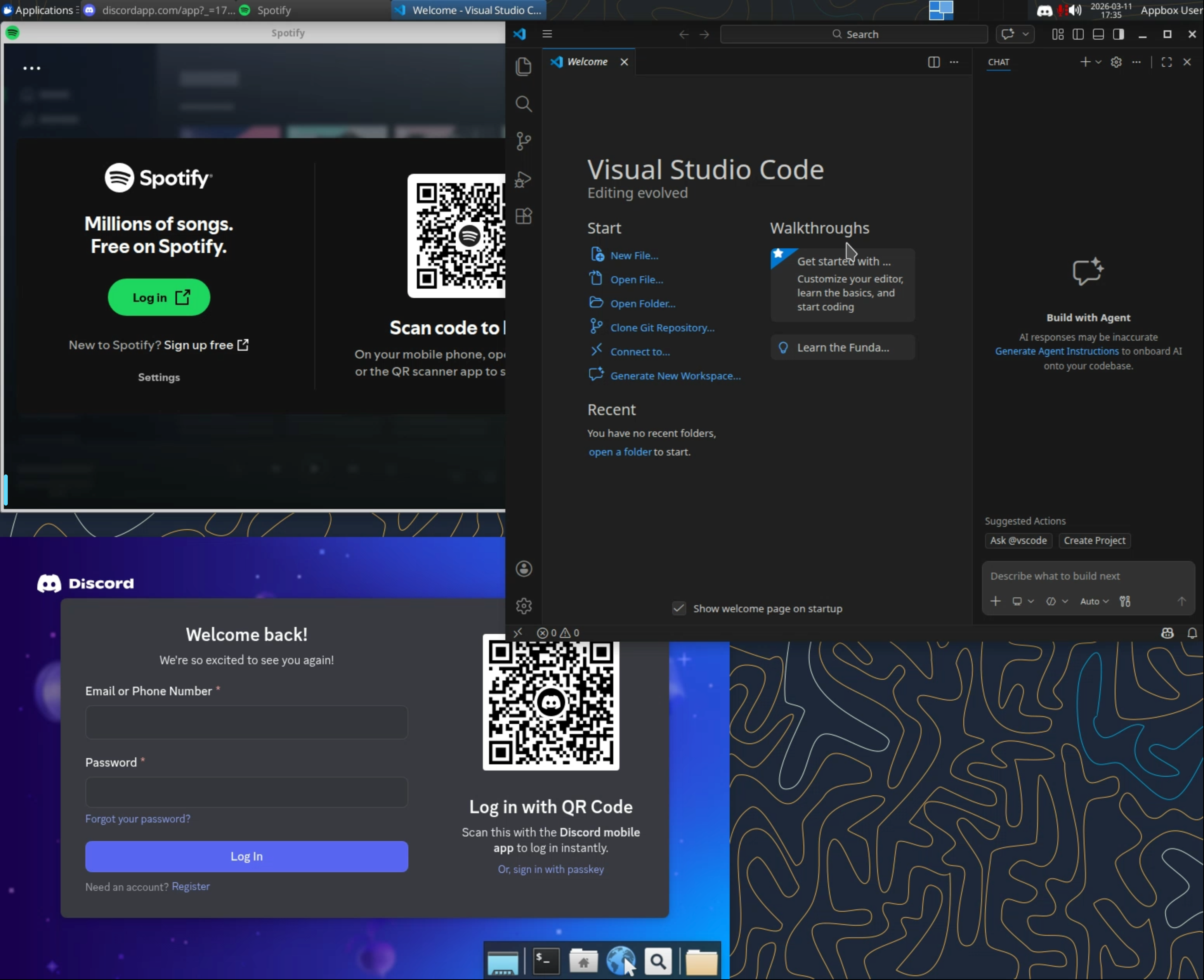The image size is (1204, 980).
Task: Open the Manage gear in VS Code activity bar
Action: pyautogui.click(x=524, y=606)
